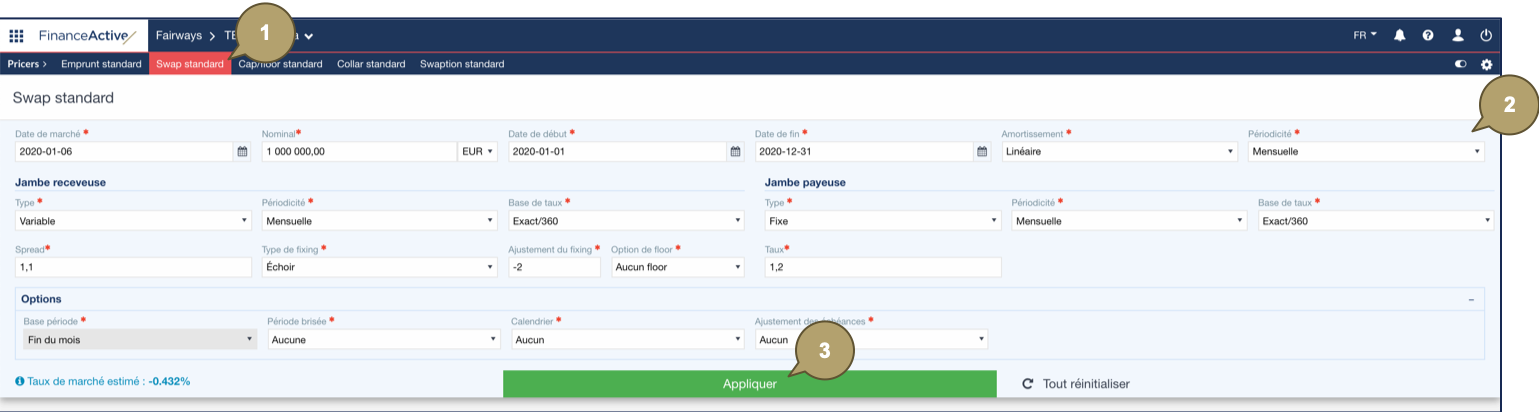Screen dimensions: 1539x412
Task: Open the top Périodicité Mensuelle dropdown
Action: (x=1366, y=152)
